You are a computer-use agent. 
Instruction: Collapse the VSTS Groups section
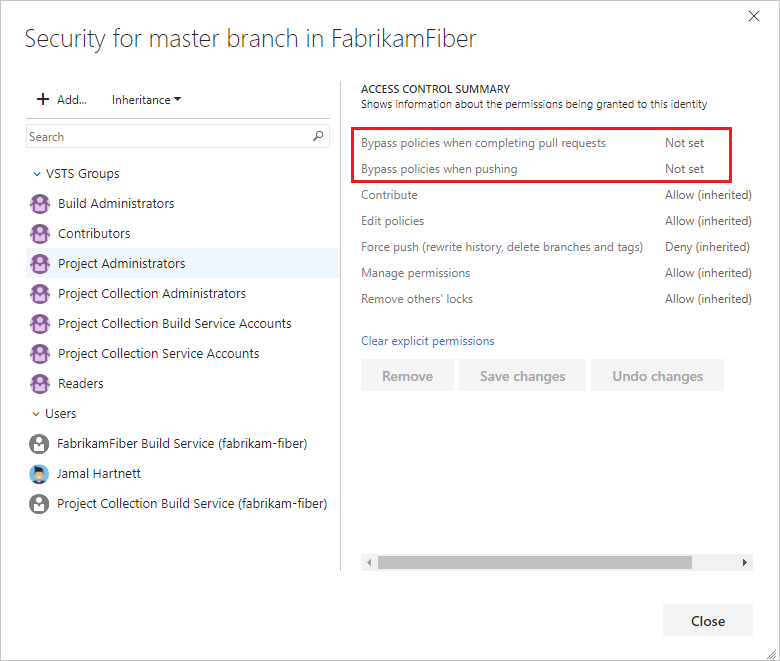37,174
